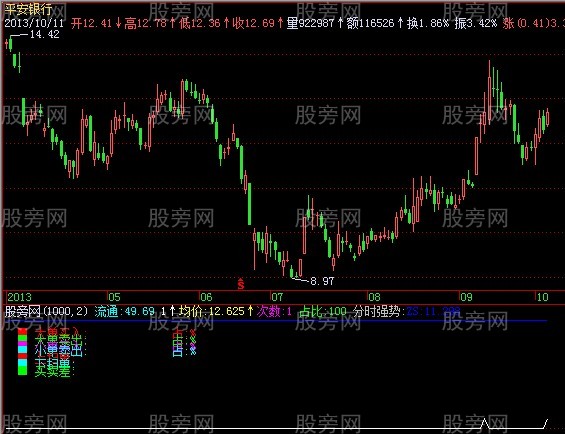Screen dimensions: 565x434
Task: Click the blue ZS:11.298 value
Action: pyautogui.click(x=433, y=311)
